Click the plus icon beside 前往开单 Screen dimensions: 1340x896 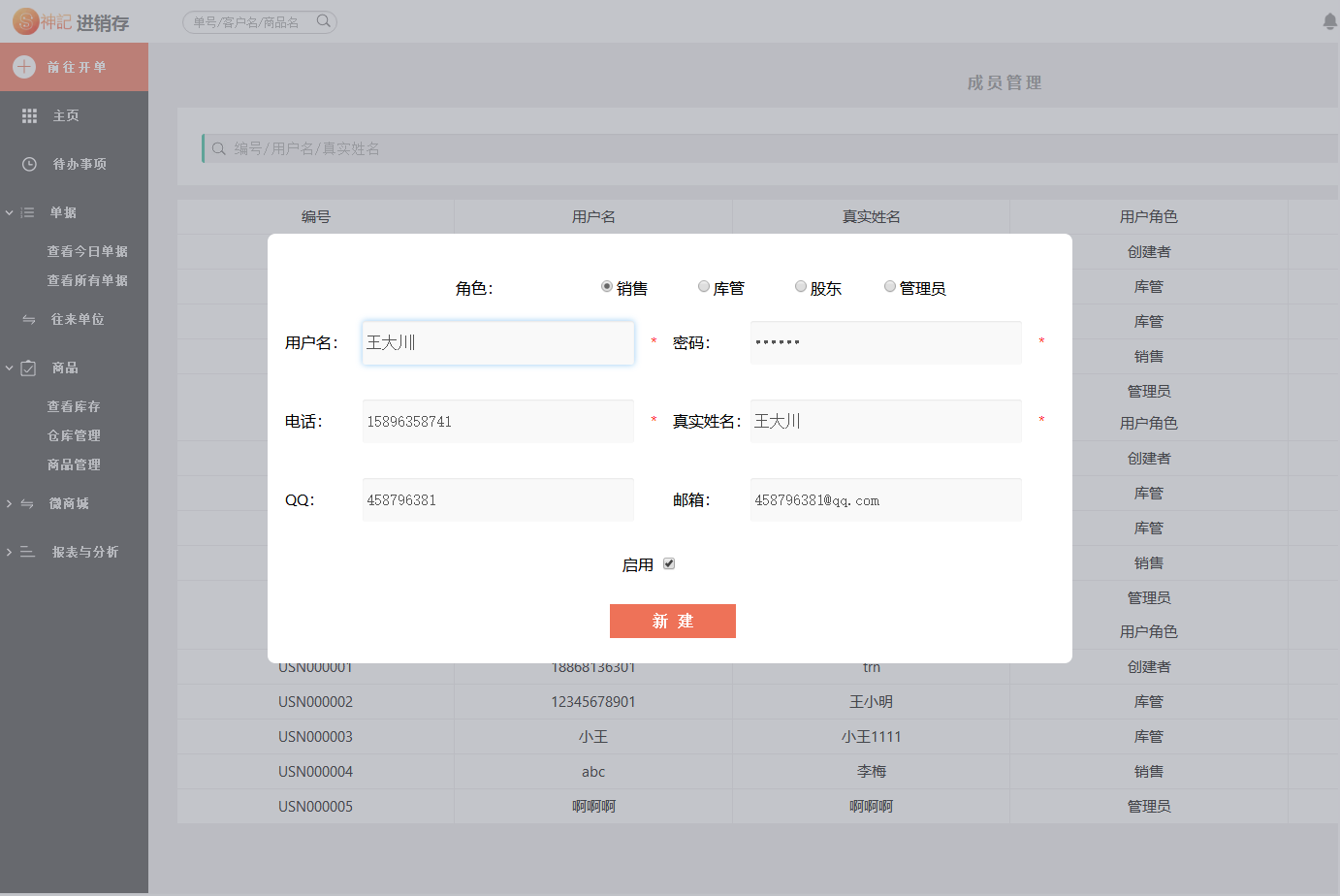[x=24, y=67]
